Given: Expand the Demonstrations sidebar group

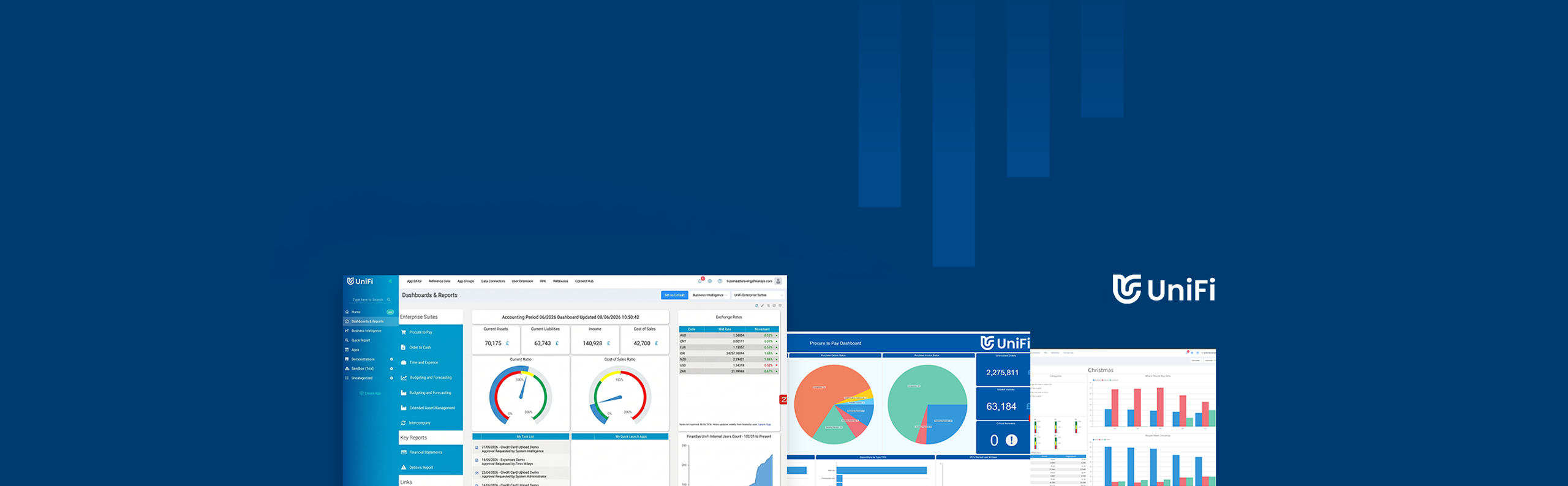Looking at the screenshot, I should pos(391,359).
